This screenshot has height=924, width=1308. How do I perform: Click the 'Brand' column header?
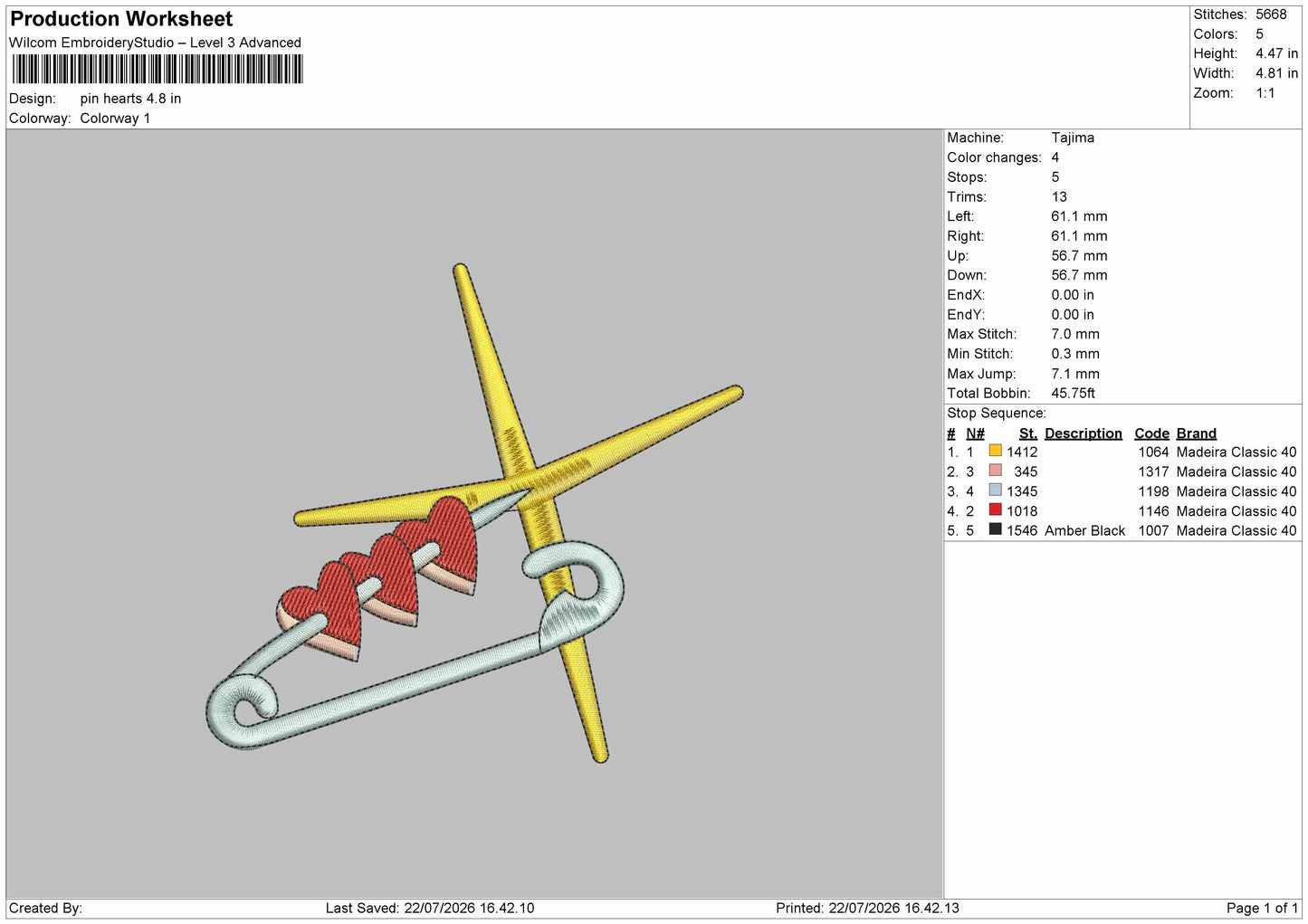tap(1196, 433)
